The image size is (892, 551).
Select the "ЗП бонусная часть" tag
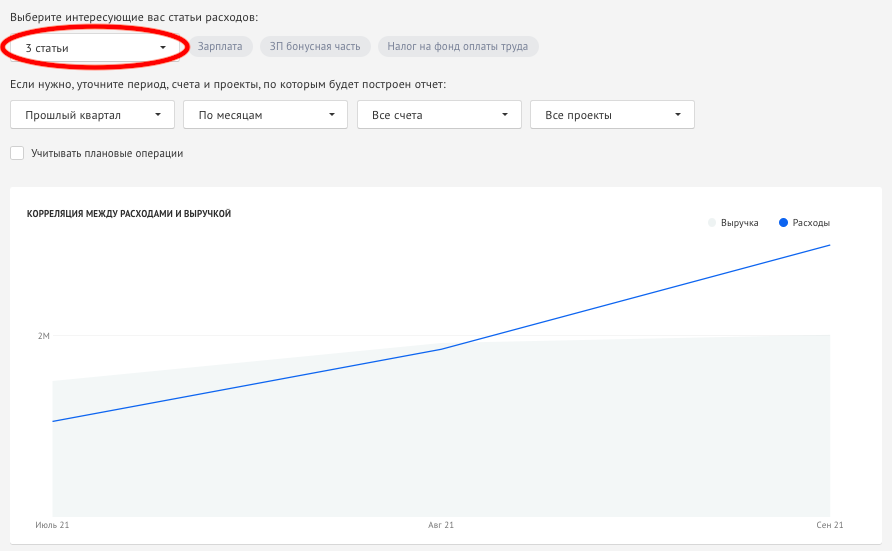pyautogui.click(x=316, y=46)
